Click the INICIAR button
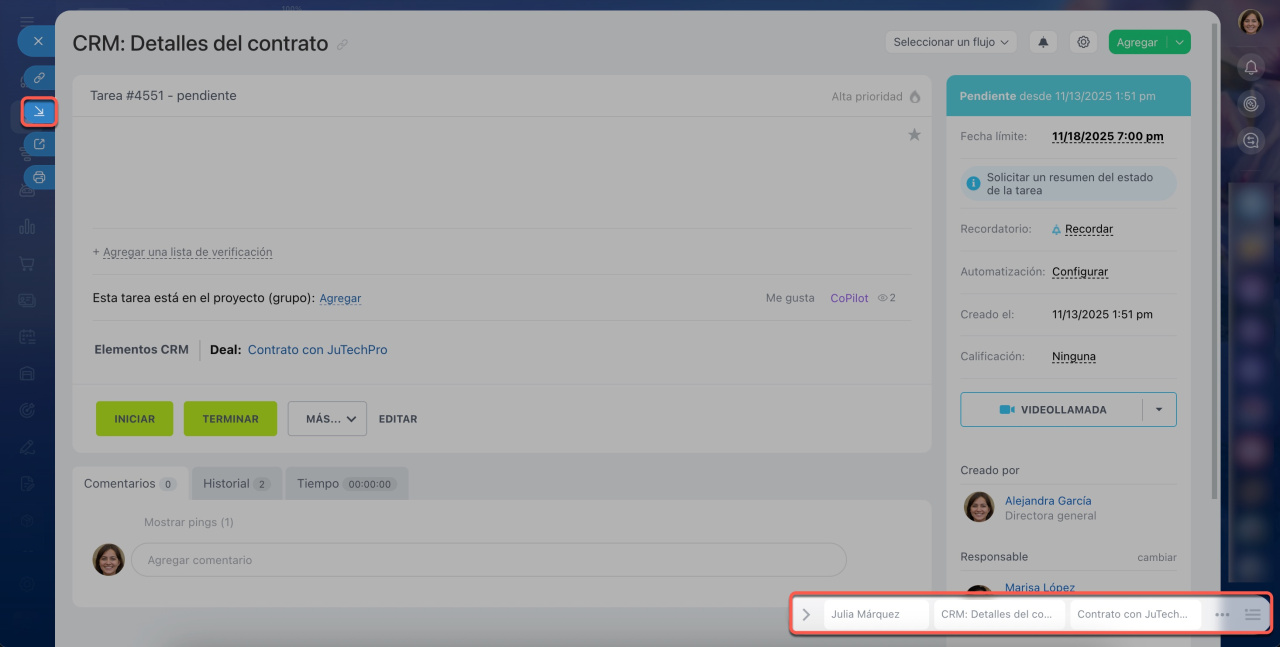Screen dimensions: 1280x647 click(134, 419)
